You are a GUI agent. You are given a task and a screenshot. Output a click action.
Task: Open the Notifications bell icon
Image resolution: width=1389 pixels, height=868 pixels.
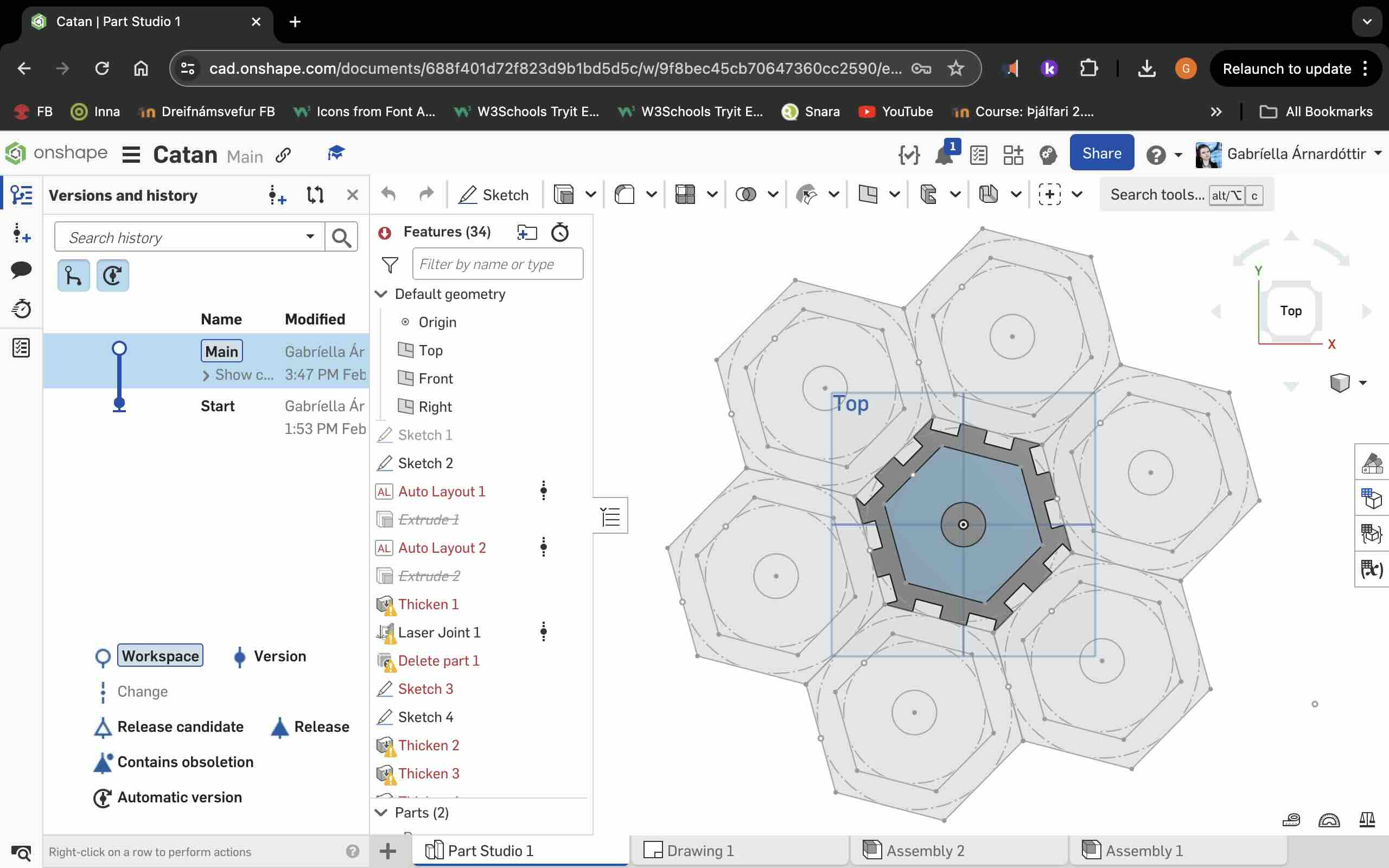945,155
